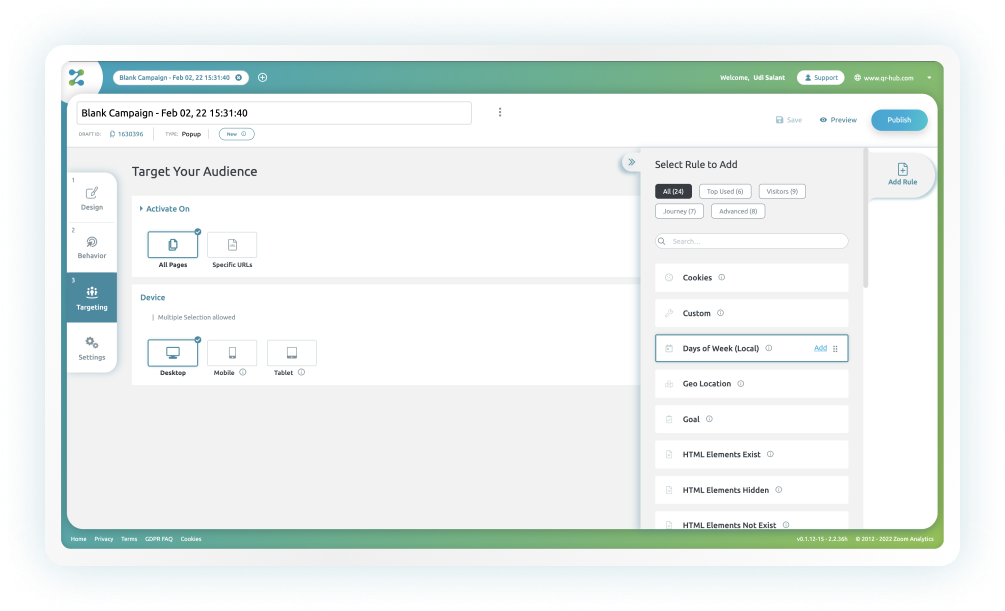Click the rule search input field

751,241
